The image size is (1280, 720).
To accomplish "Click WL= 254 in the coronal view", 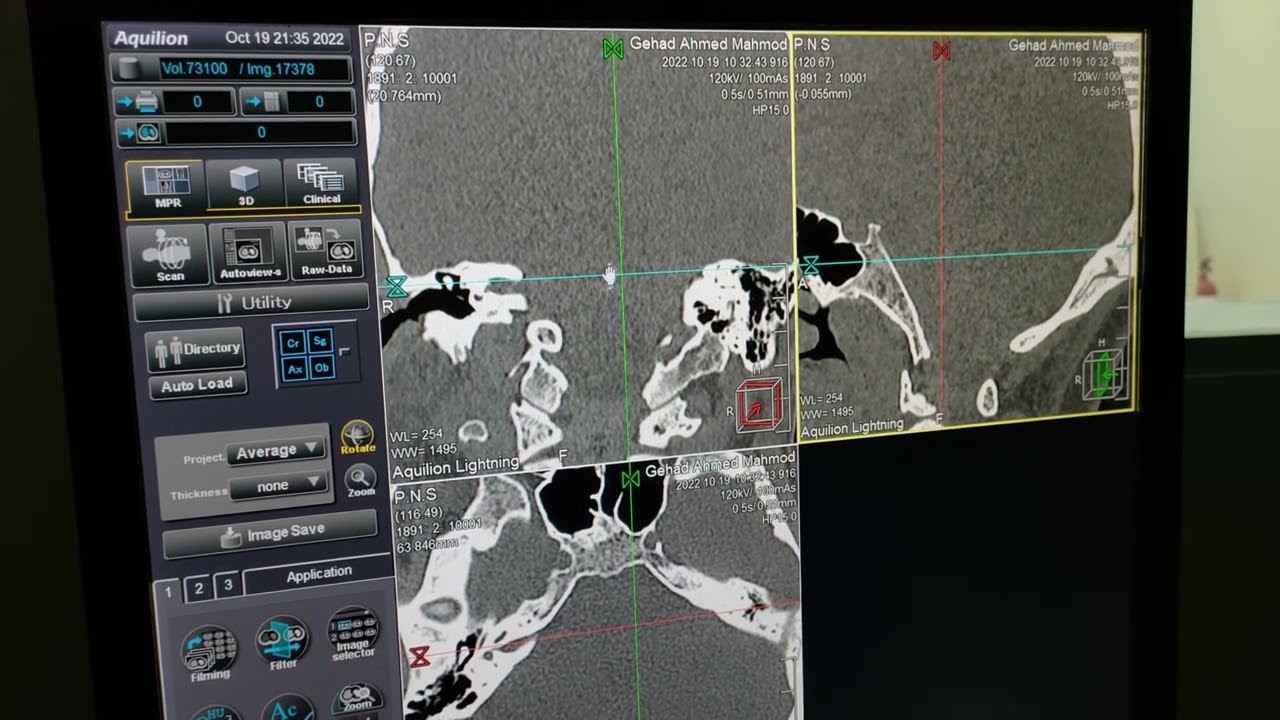I will point(418,435).
